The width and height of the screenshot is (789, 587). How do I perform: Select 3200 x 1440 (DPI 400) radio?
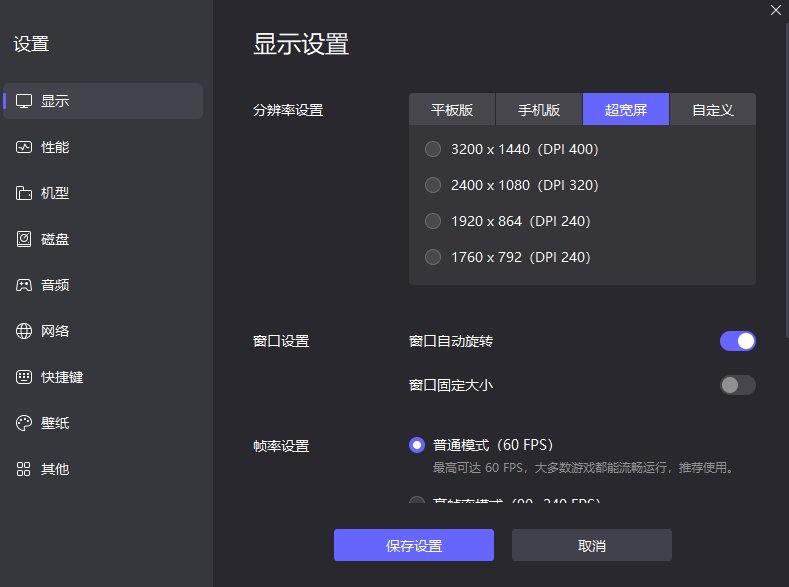433,149
